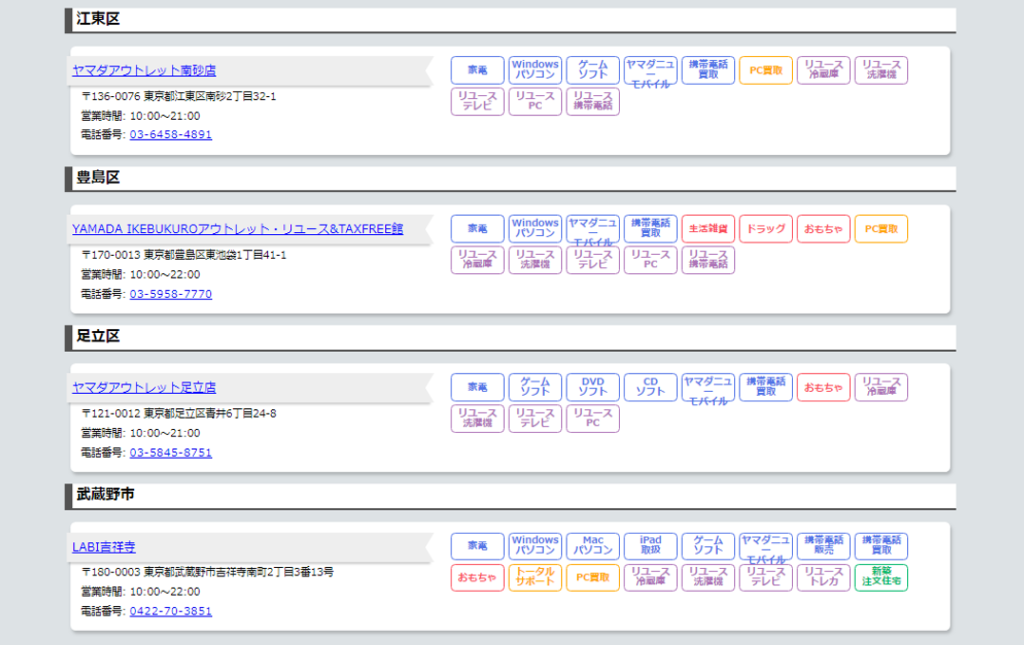Click 家電 tag for 足立店

477,387
